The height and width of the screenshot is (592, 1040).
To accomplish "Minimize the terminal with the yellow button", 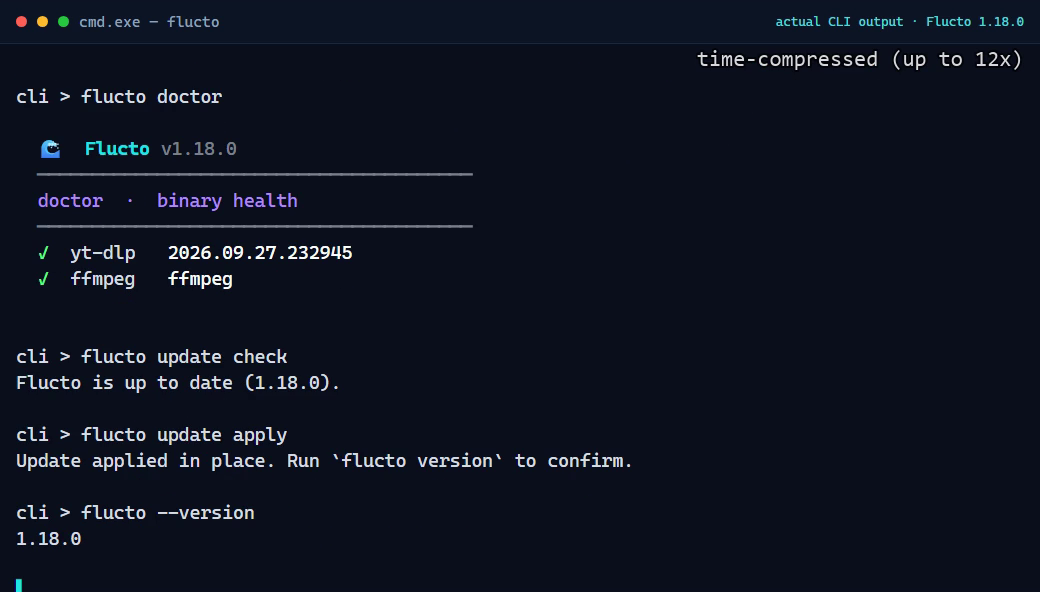I will [x=42, y=22].
